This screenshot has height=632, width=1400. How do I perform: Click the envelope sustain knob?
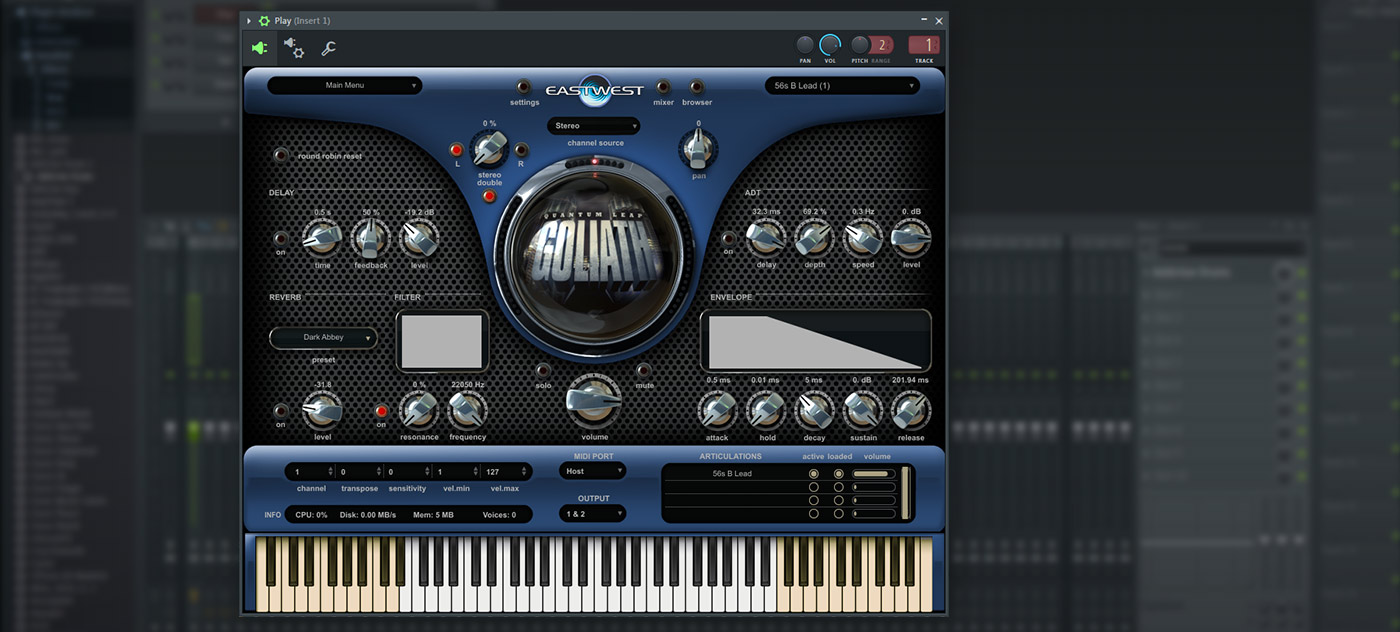(863, 410)
